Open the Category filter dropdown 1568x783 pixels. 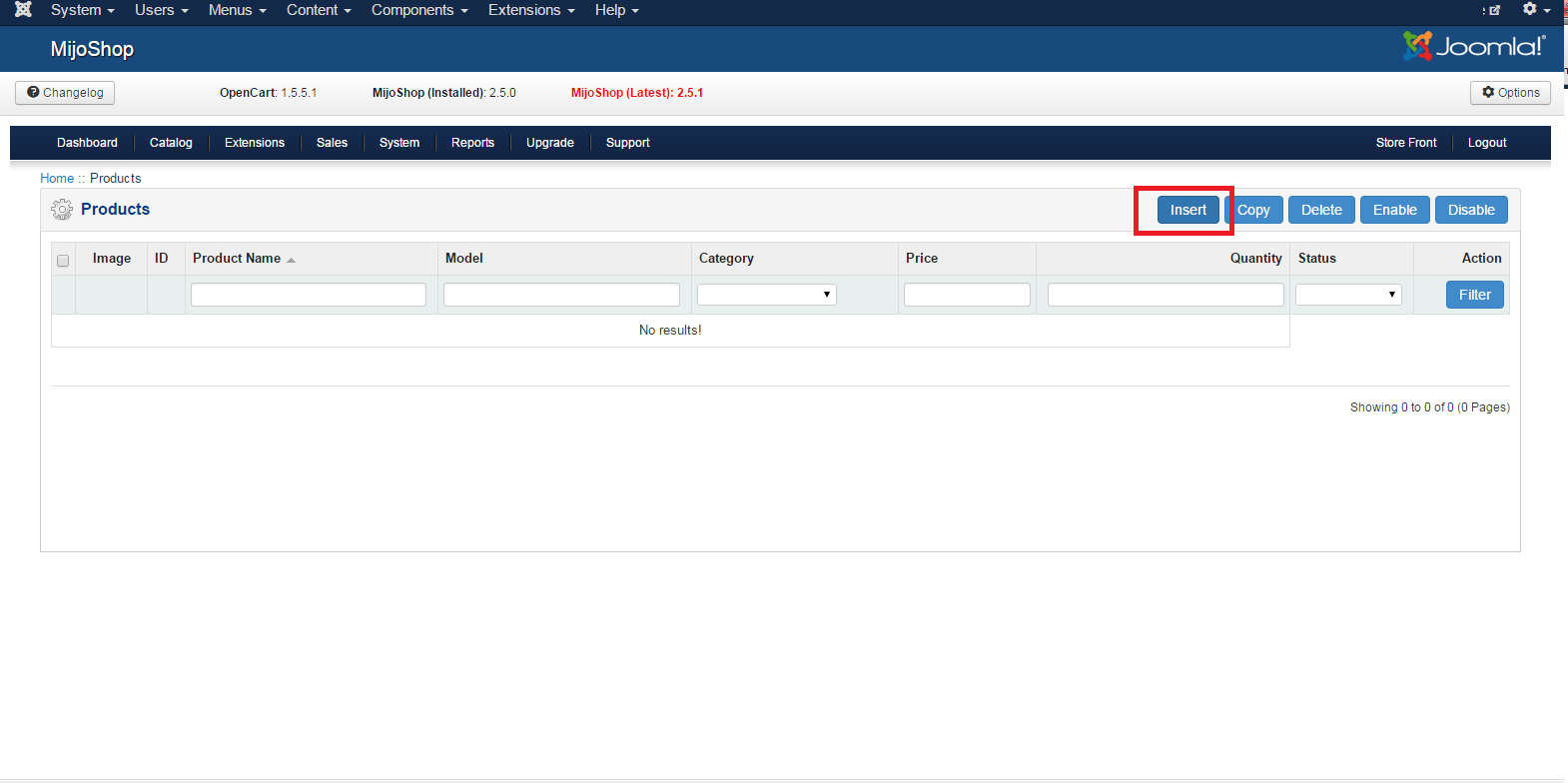coord(767,295)
